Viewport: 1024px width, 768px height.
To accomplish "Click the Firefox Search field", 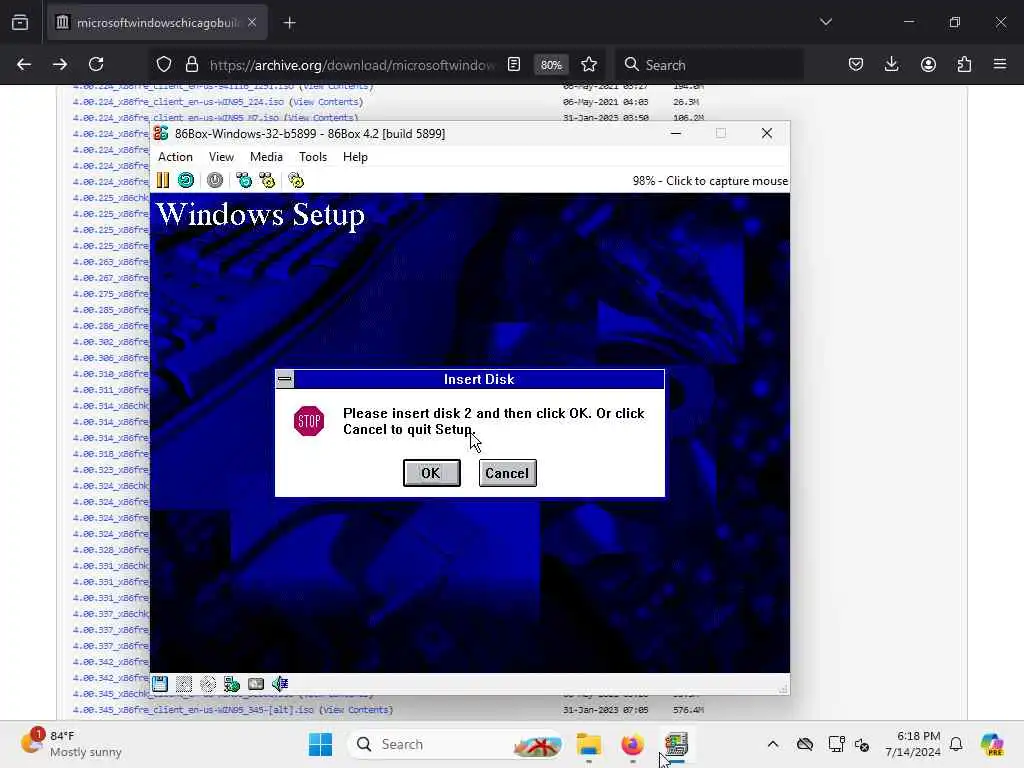I will tap(709, 65).
